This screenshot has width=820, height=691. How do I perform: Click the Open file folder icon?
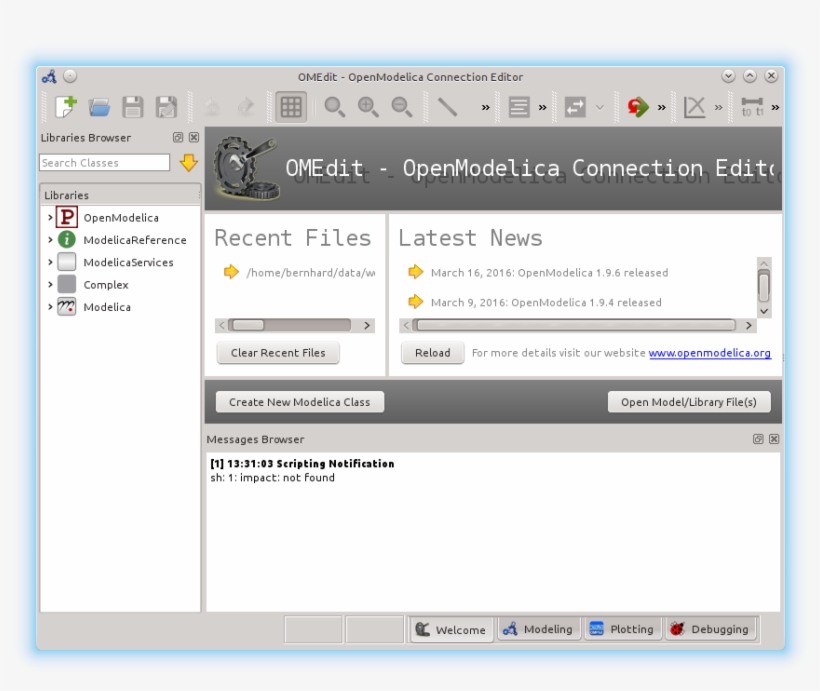(x=99, y=107)
